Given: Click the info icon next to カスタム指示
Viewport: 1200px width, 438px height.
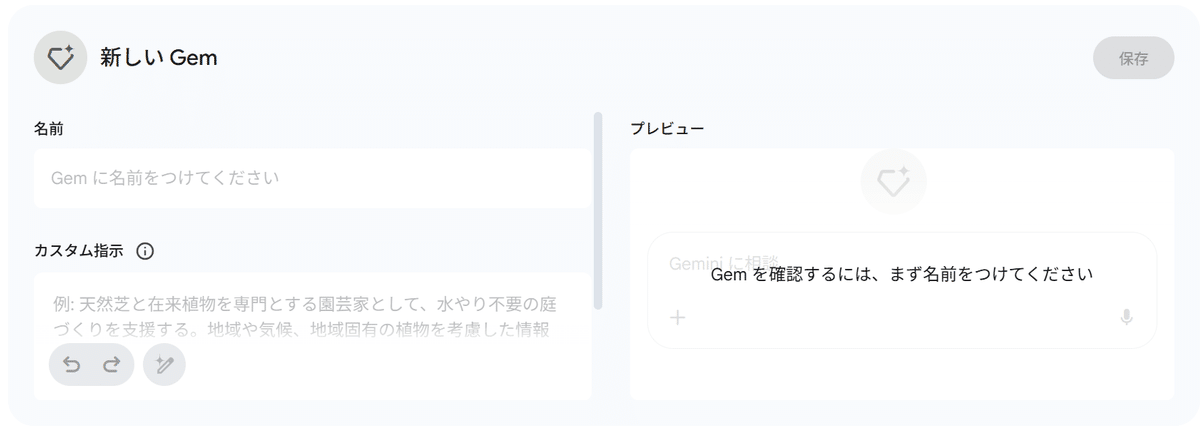Looking at the screenshot, I should click(145, 251).
